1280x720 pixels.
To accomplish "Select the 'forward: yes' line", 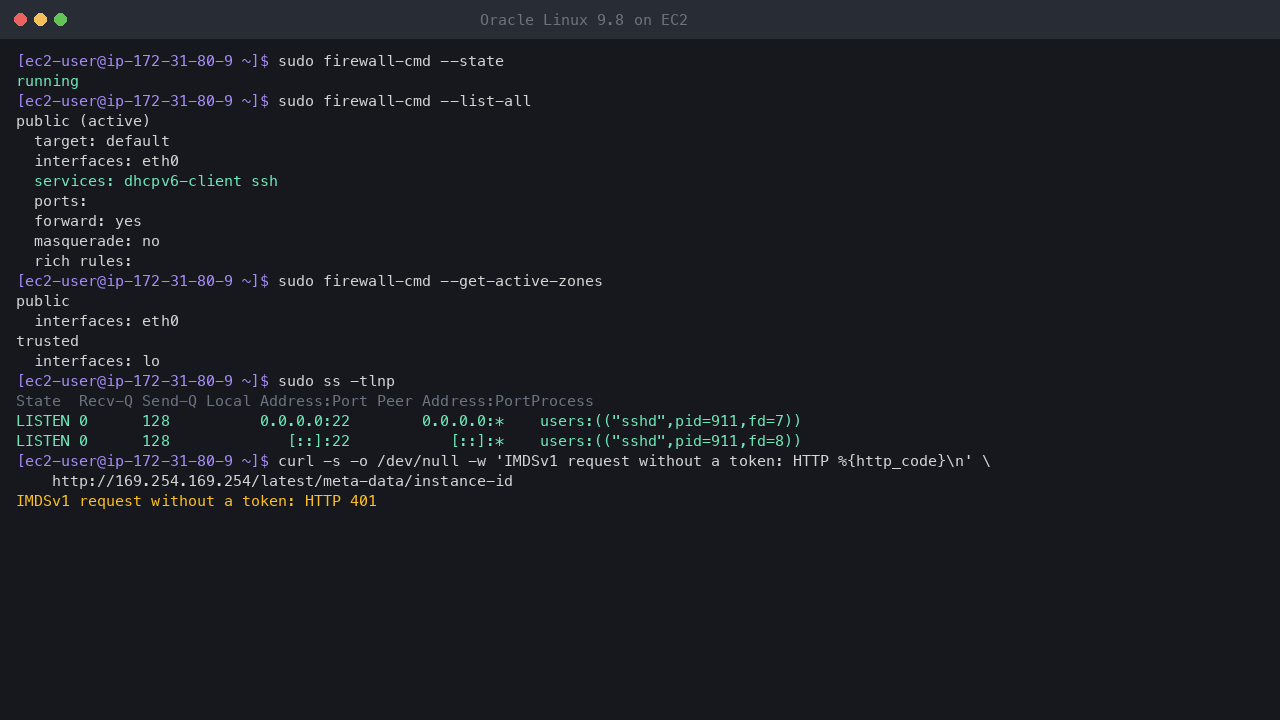I will click(x=88, y=221).
